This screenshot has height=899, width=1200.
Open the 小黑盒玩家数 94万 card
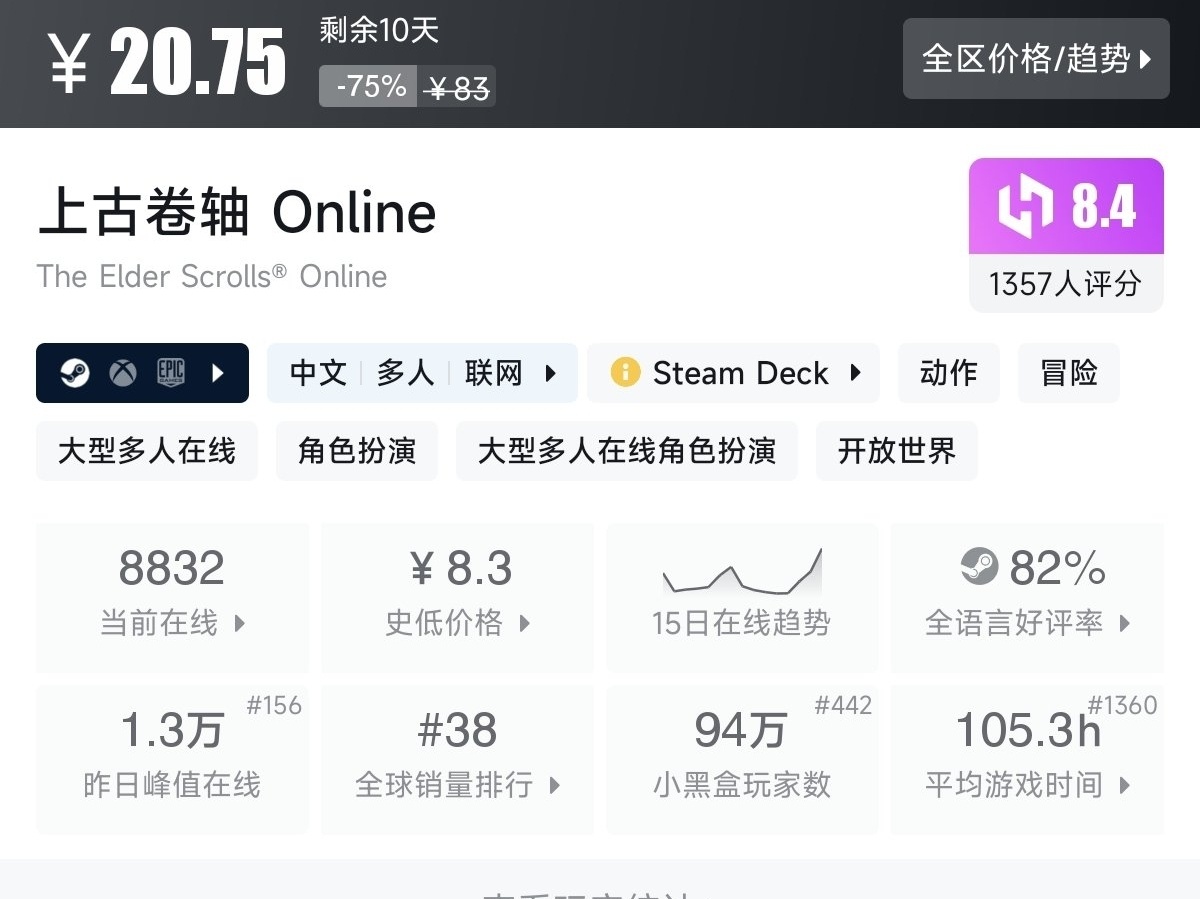(x=742, y=759)
